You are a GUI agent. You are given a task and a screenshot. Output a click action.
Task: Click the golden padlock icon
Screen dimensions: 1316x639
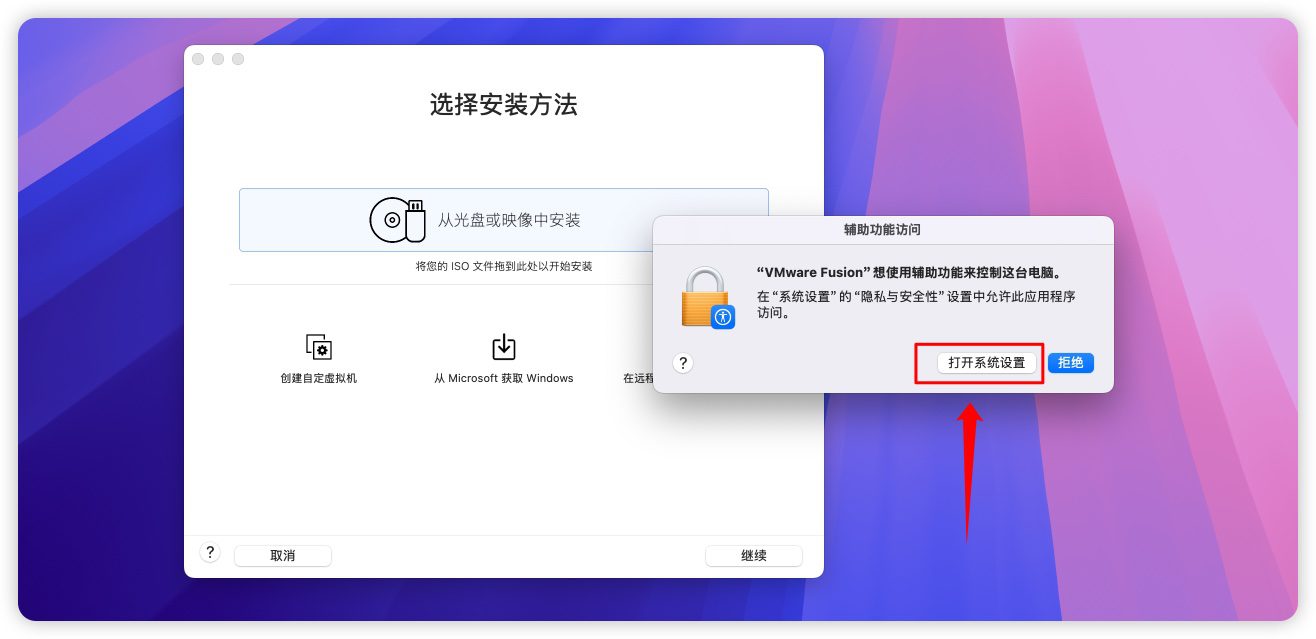pyautogui.click(x=705, y=297)
